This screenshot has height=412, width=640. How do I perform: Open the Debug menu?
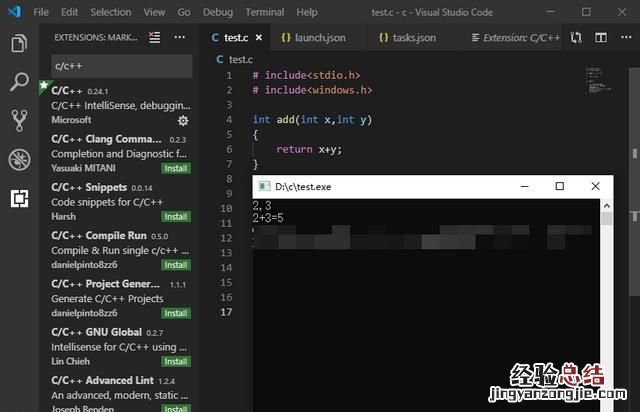(218, 12)
